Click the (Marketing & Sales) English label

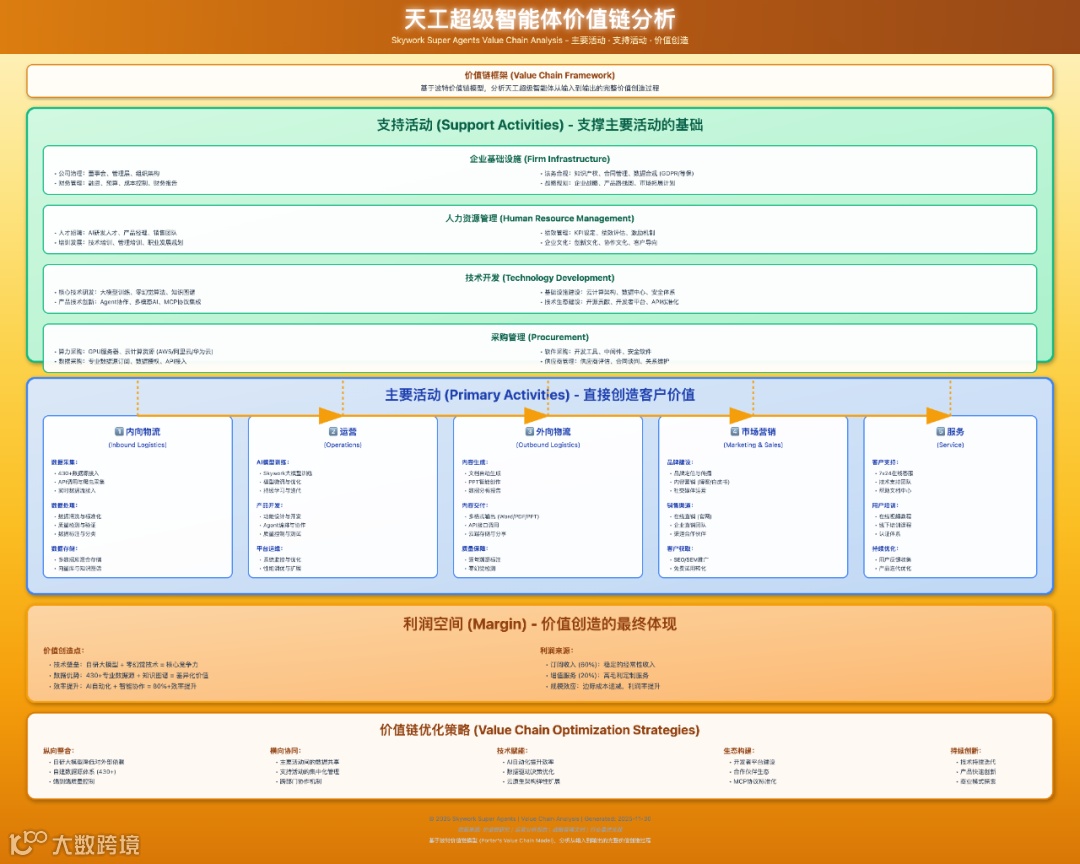(x=753, y=444)
